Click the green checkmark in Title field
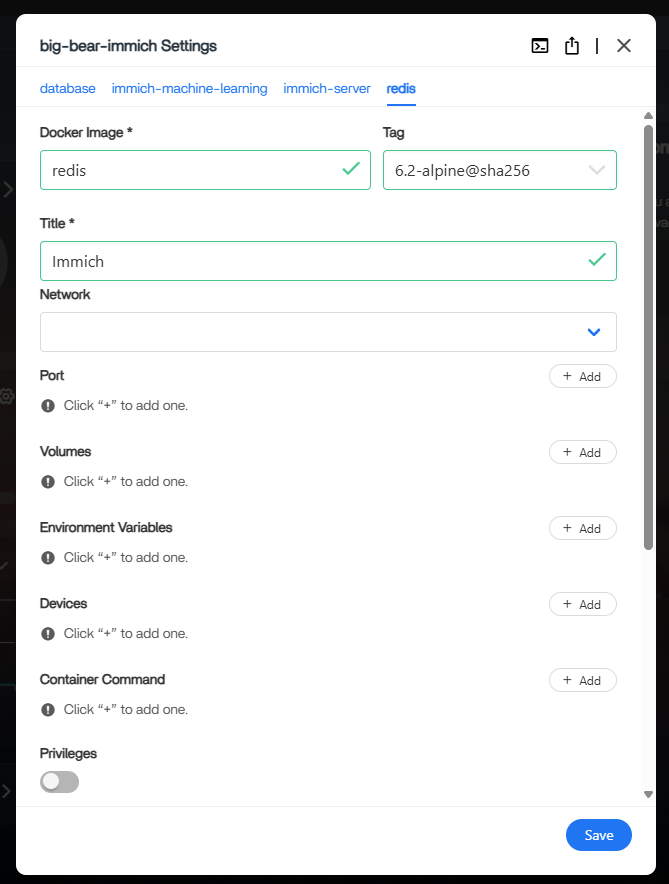 tap(597, 259)
